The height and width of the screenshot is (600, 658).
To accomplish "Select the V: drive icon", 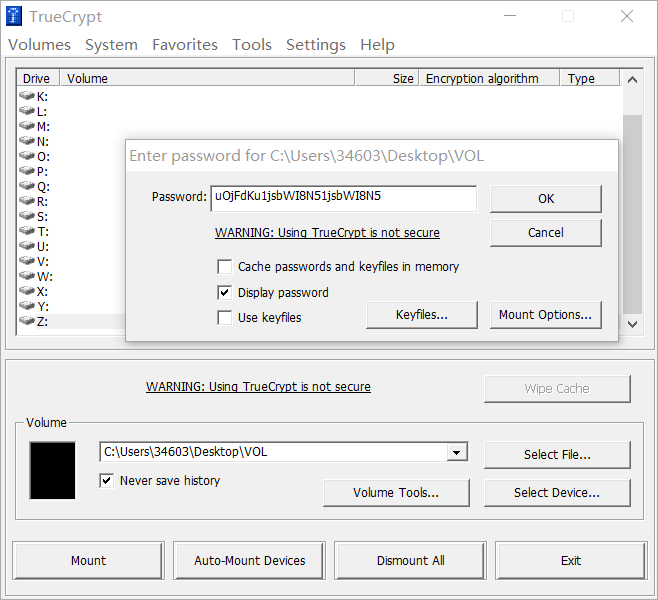I will tap(27, 261).
